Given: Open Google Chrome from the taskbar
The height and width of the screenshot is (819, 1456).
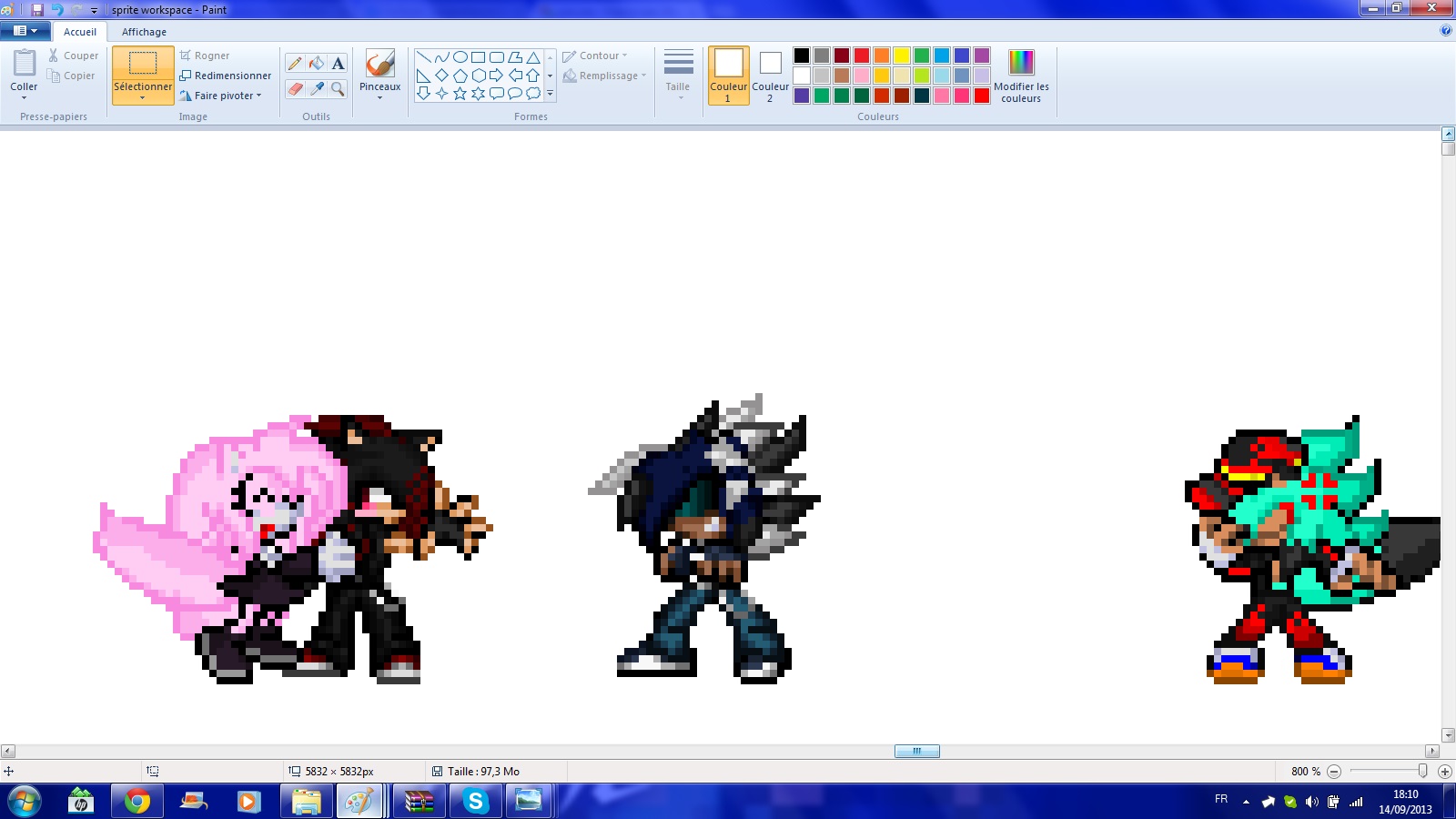Looking at the screenshot, I should point(137,802).
